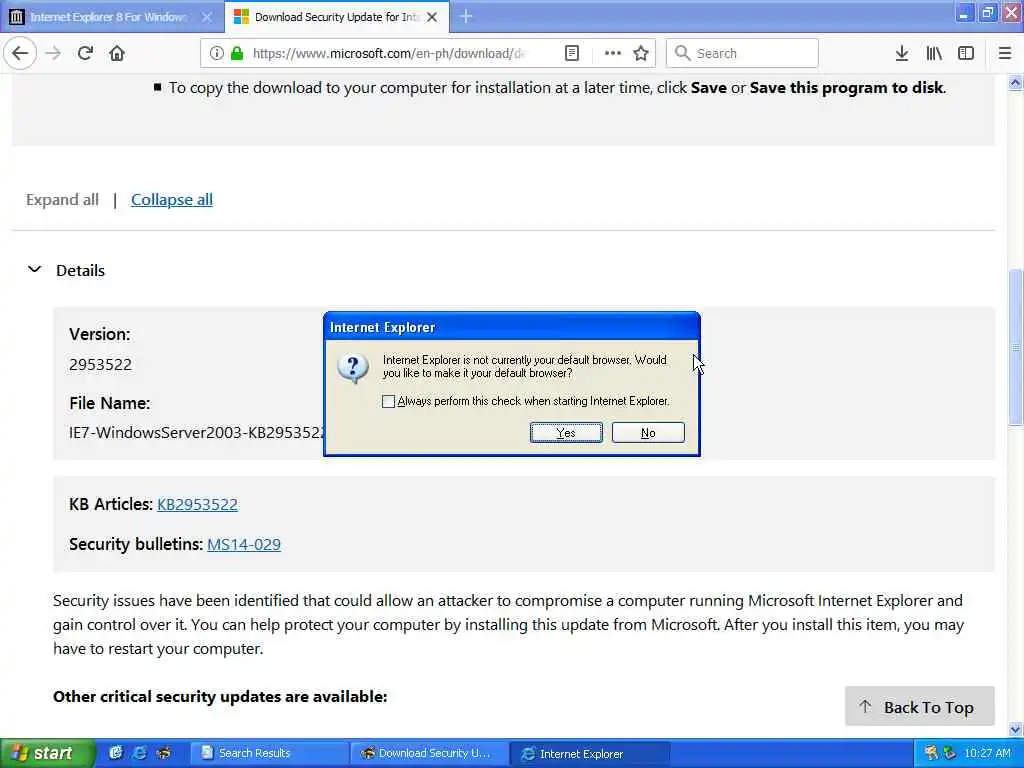Open the Firefox hamburger menu
The width and height of the screenshot is (1024, 768).
1005,53
